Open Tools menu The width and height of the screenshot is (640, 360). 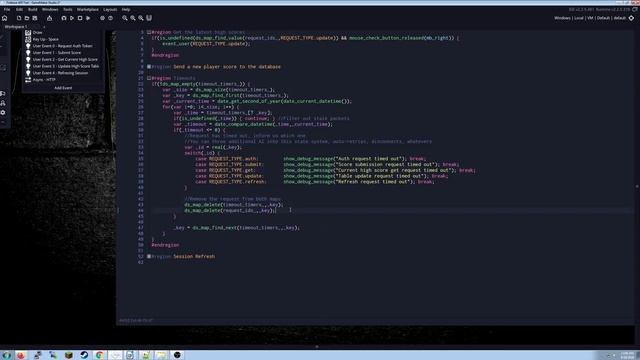point(68,9)
